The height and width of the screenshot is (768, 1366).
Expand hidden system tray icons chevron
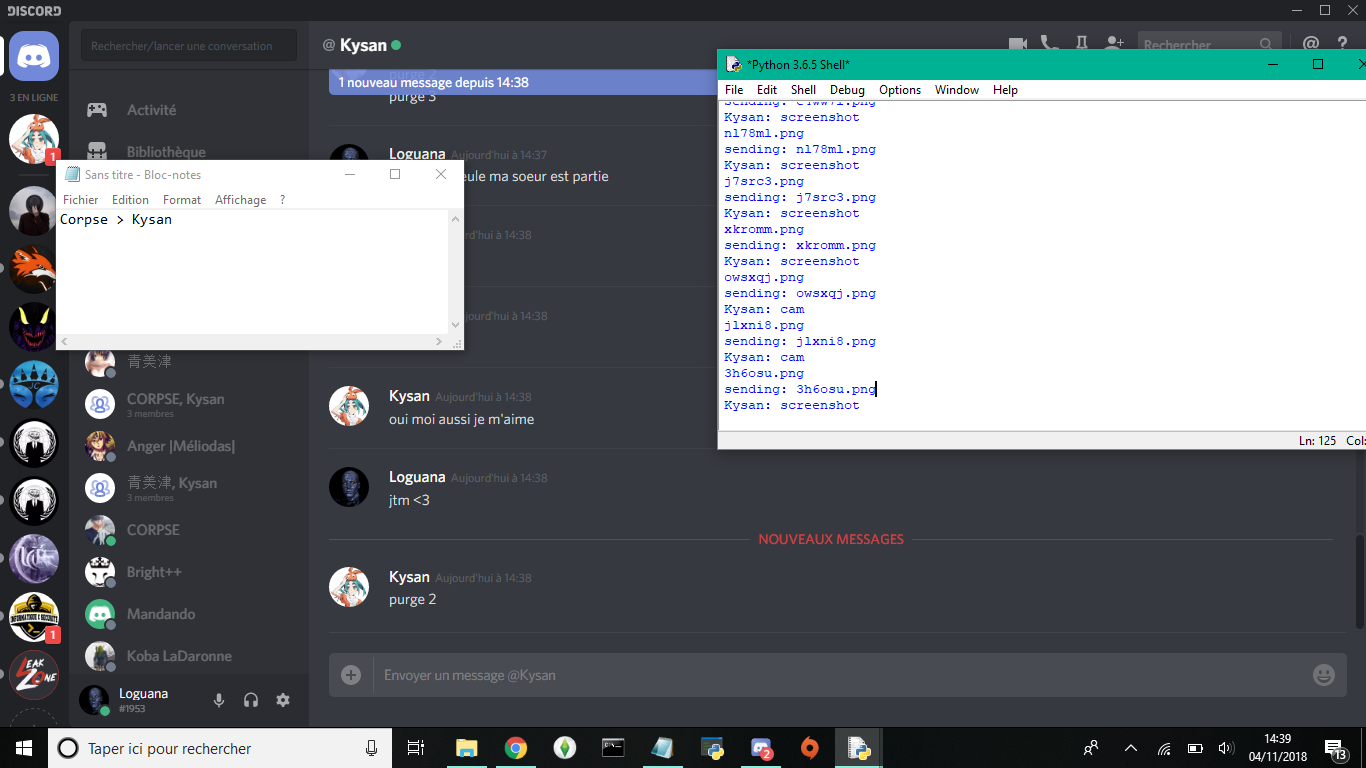(x=1131, y=748)
